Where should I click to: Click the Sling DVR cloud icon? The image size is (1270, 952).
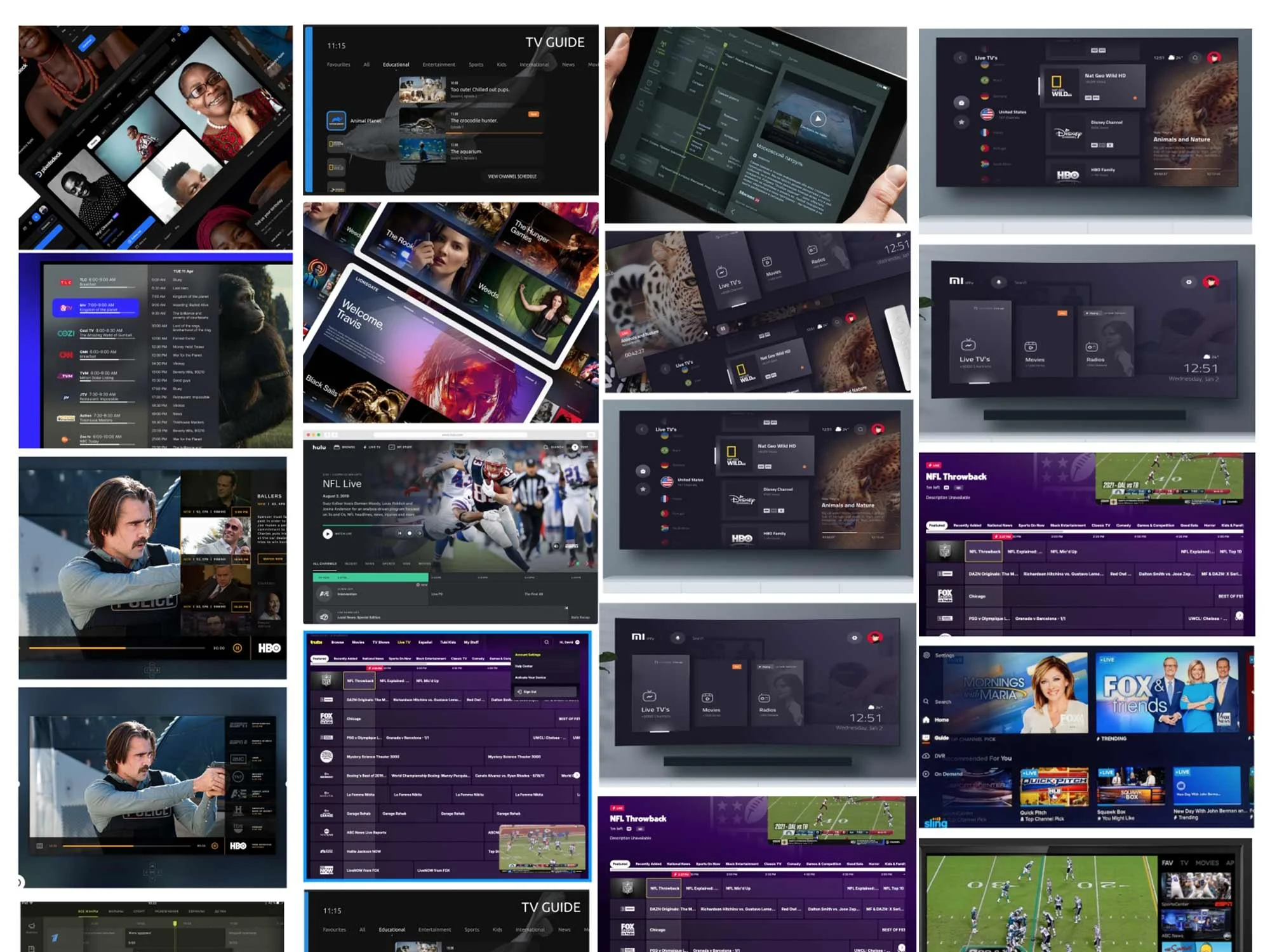click(926, 756)
